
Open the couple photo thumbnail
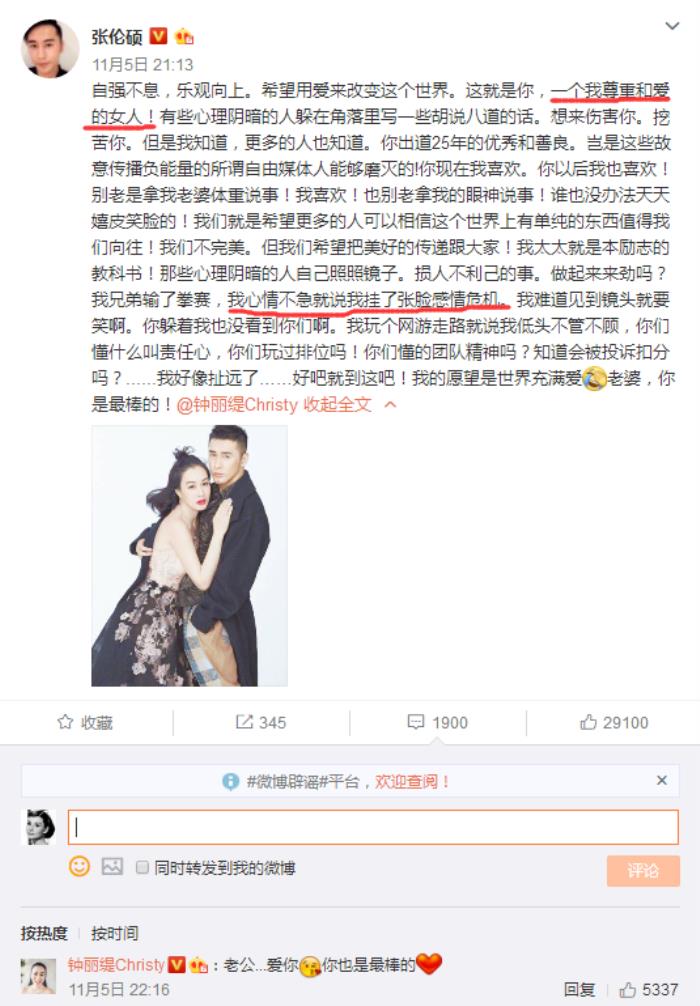click(189, 556)
